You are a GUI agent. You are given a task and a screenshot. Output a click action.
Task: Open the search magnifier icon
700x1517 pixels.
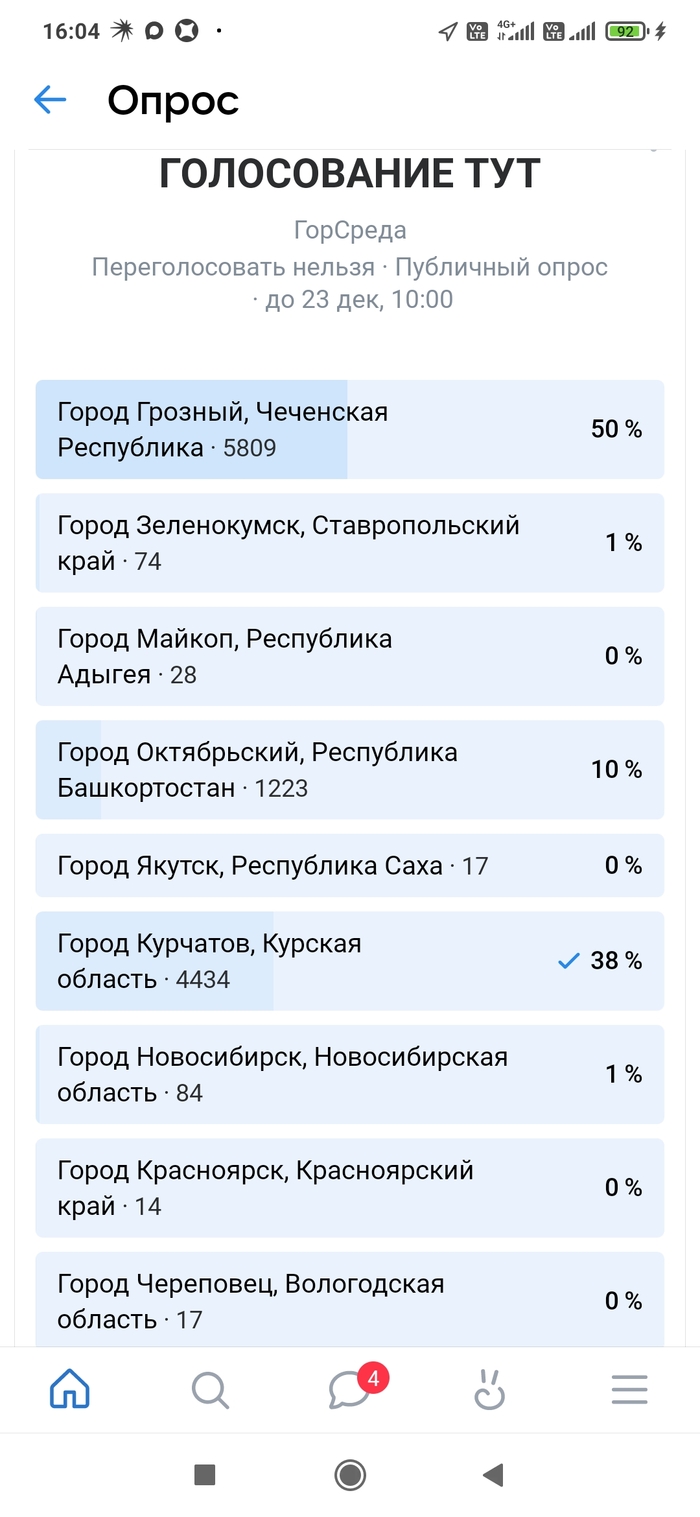pos(210,1390)
